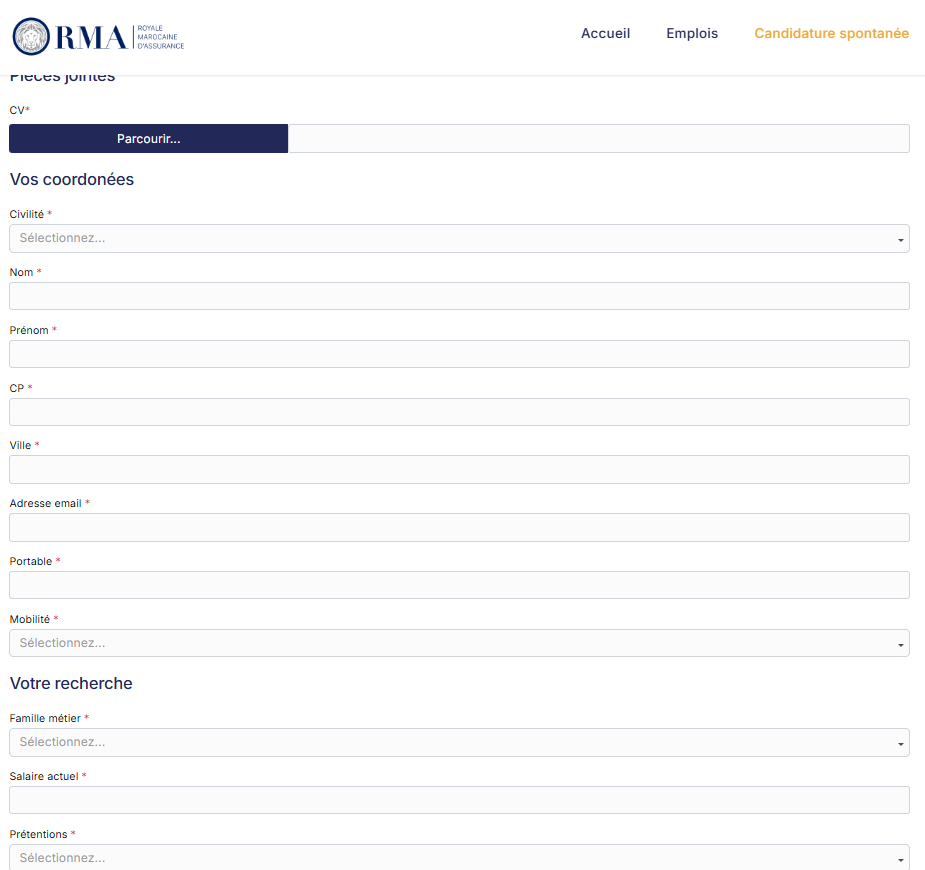925x870 pixels.
Task: Click the CV file name display area
Action: click(x=598, y=138)
